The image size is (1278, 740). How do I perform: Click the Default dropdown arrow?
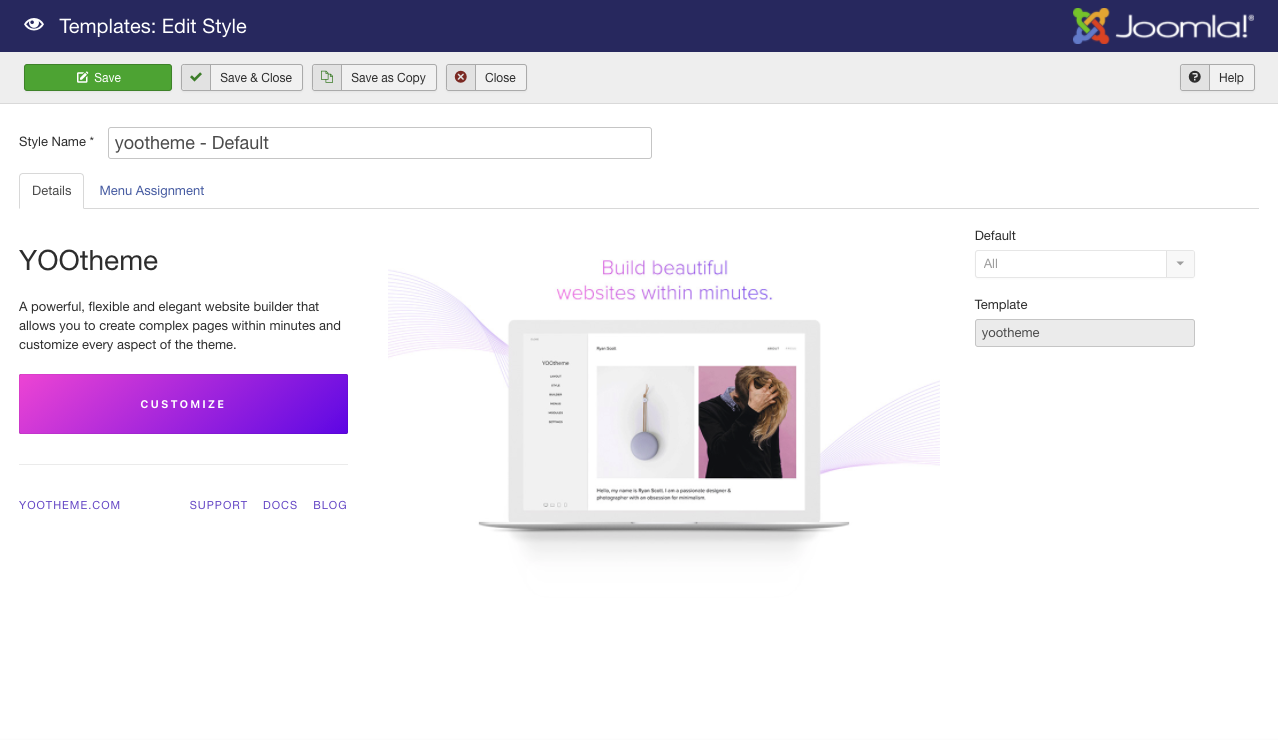click(x=1180, y=264)
